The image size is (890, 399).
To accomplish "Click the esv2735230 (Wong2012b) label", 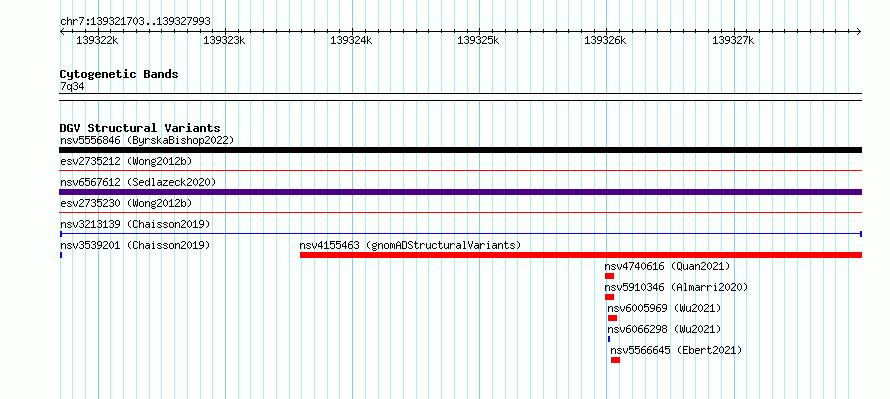I will click(126, 203).
